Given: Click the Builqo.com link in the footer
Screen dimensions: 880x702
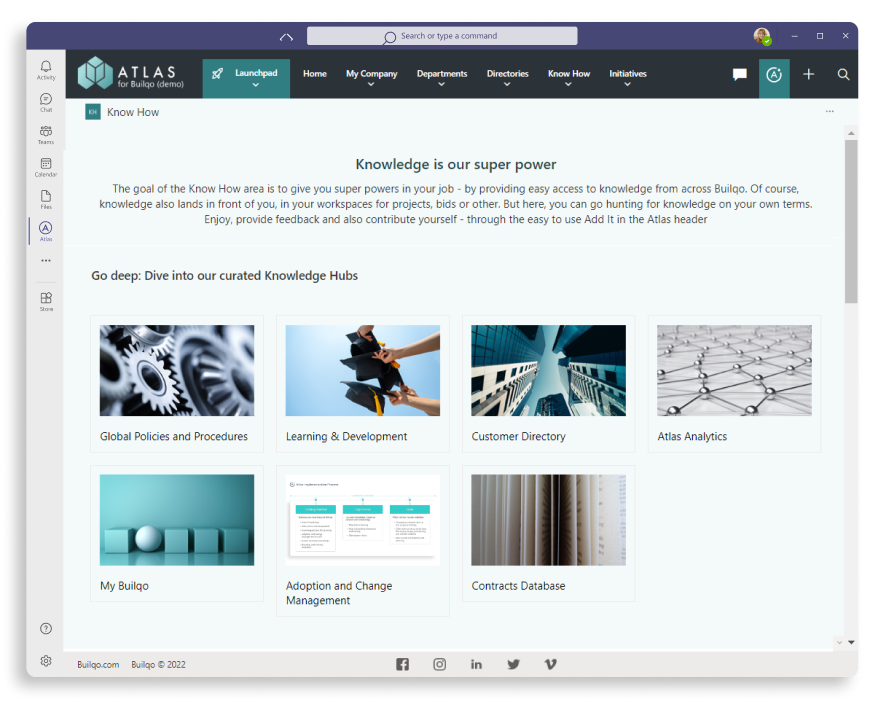Looking at the screenshot, I should pyautogui.click(x=98, y=664).
